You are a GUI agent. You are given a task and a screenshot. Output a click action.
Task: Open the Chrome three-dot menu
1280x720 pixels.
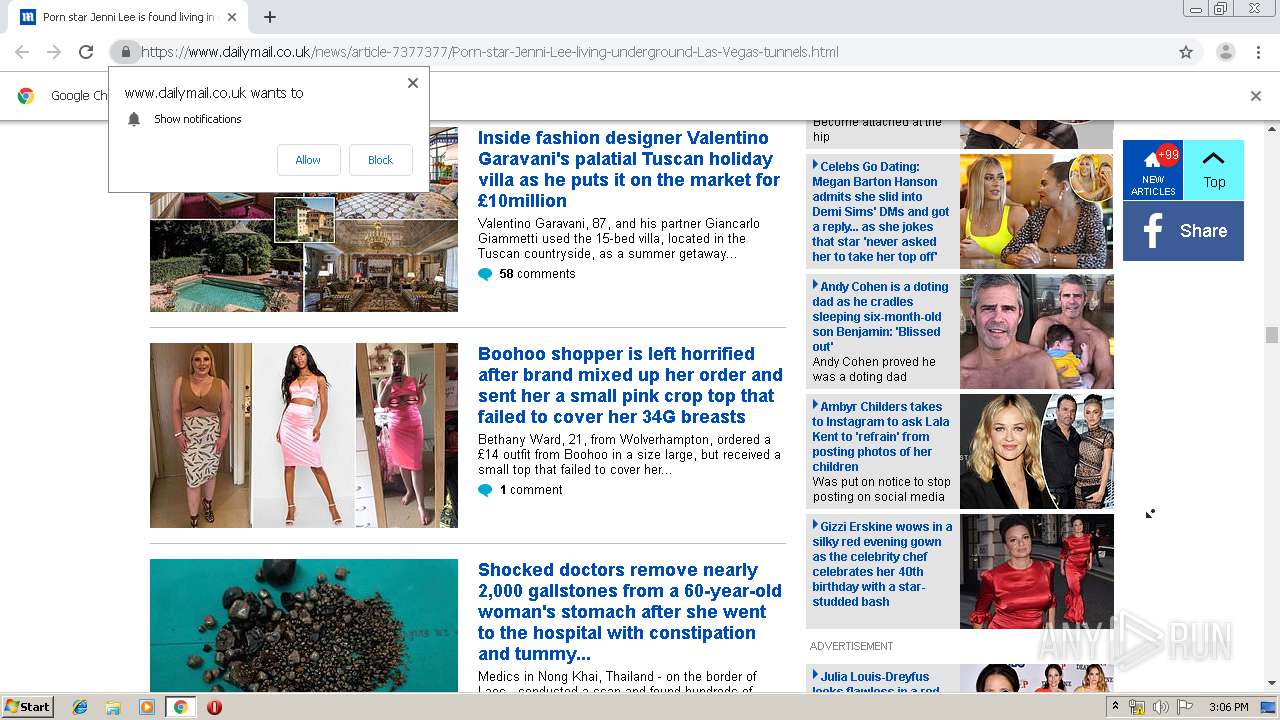point(1258,52)
